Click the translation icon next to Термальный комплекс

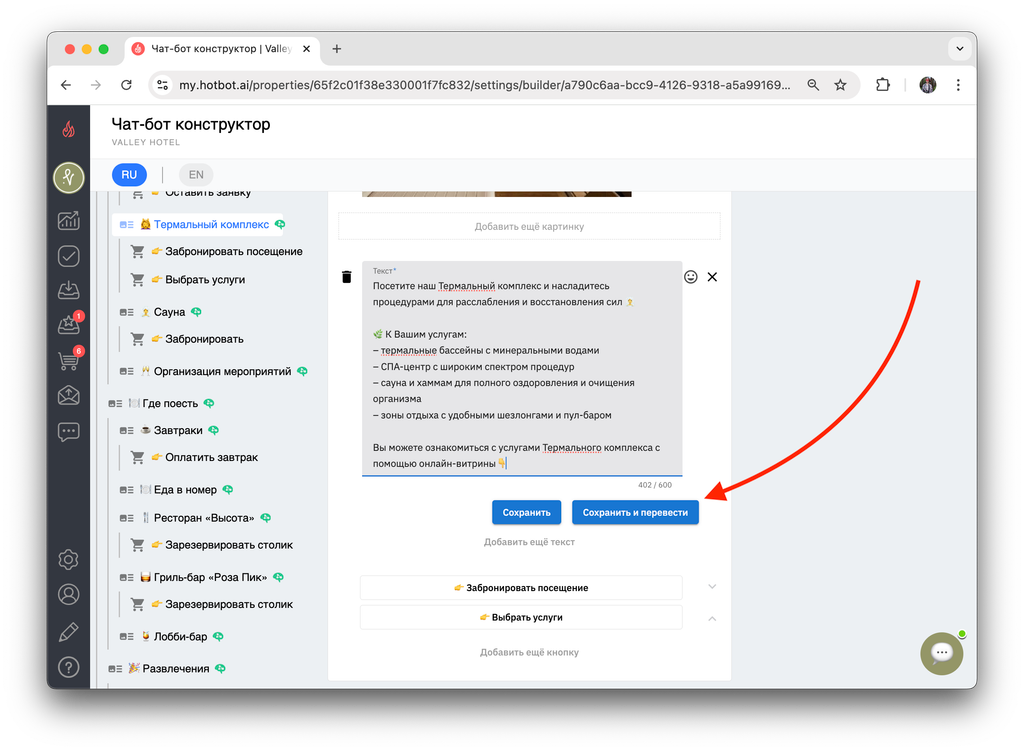pos(280,224)
